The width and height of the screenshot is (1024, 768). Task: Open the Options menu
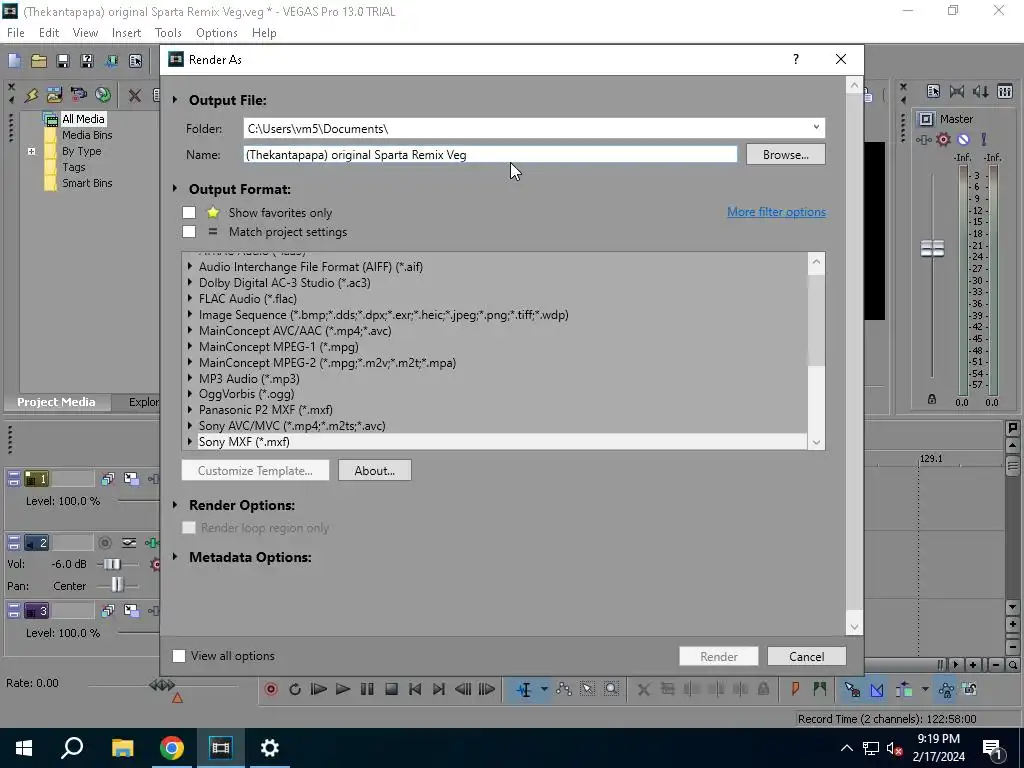(217, 33)
